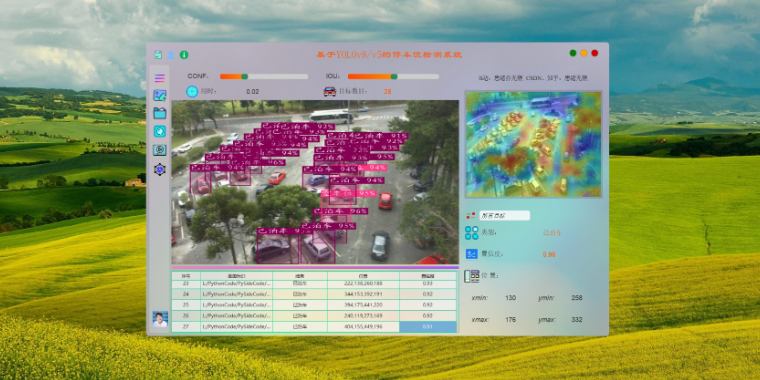760x380 pixels.
Task: Open the folder batch detection icon
Action: 159,113
